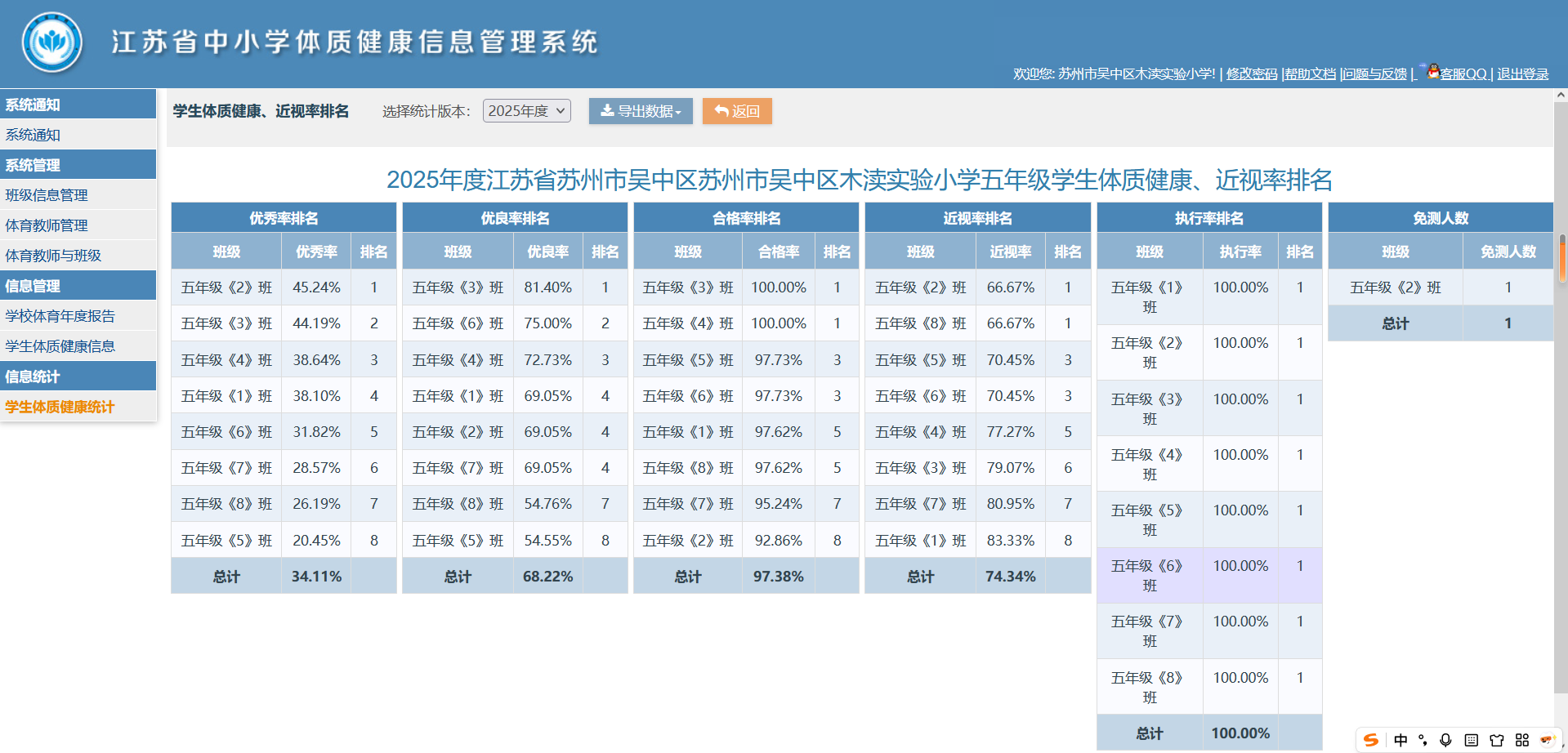Click the Sogou S logo in the input toolbar
Screen dimensions: 1568x753
pyautogui.click(x=1371, y=740)
